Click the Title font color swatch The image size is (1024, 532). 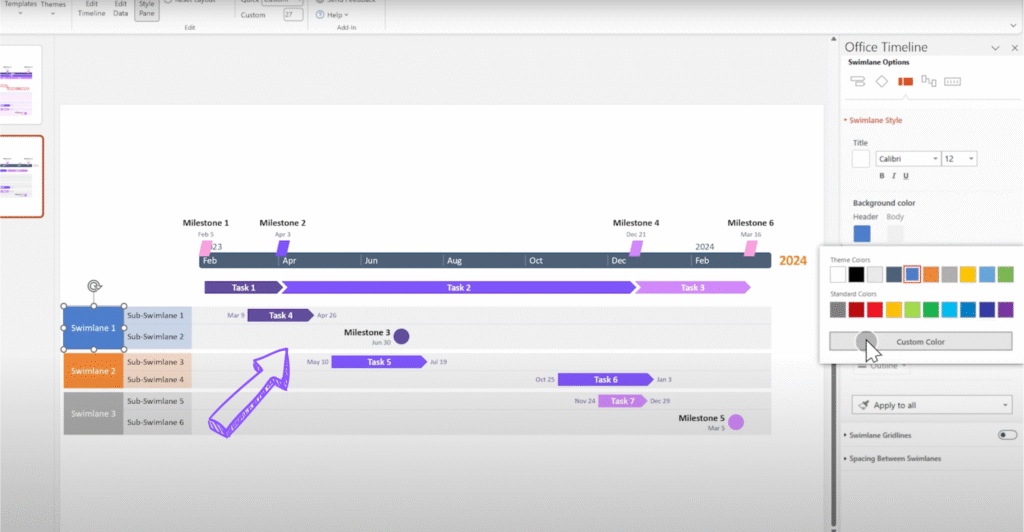pyautogui.click(x=861, y=159)
